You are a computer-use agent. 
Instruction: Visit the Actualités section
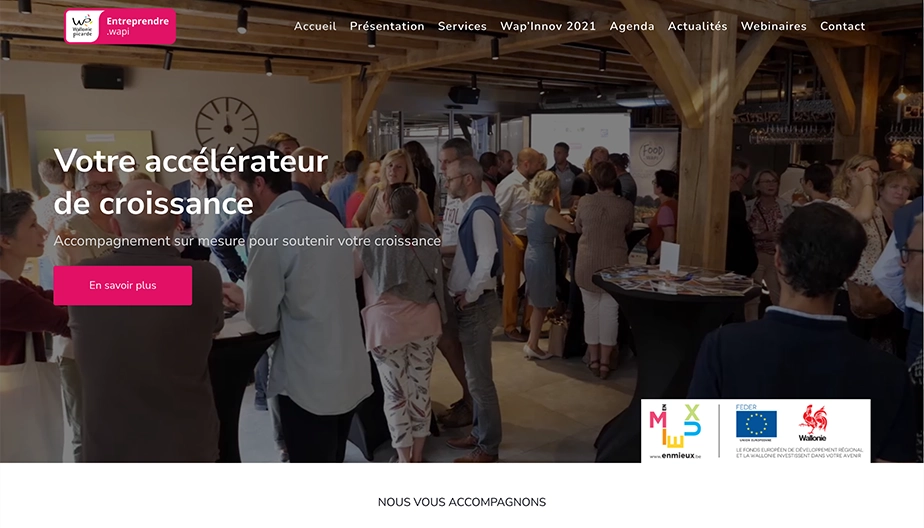[697, 26]
